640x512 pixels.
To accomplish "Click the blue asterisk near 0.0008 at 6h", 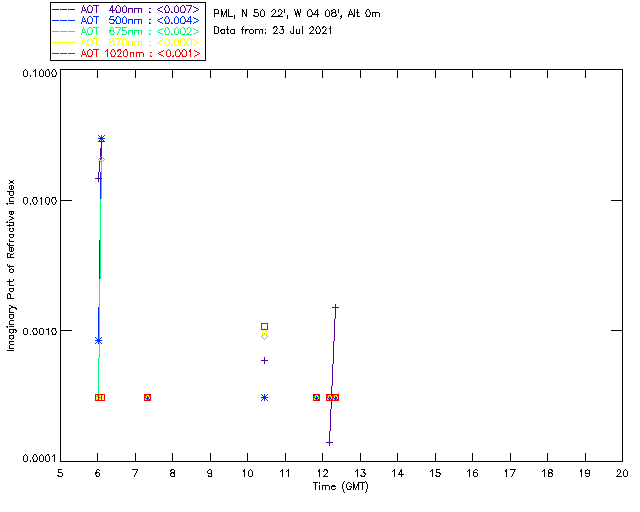I will (x=98, y=341).
